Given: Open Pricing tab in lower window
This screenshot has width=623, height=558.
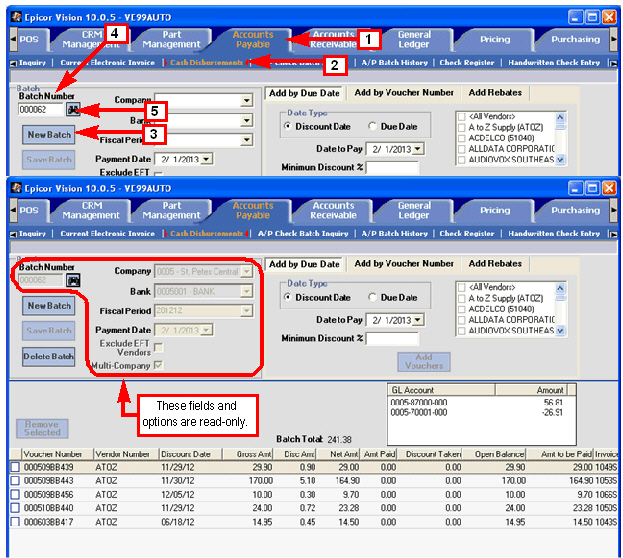Looking at the screenshot, I should [x=495, y=210].
